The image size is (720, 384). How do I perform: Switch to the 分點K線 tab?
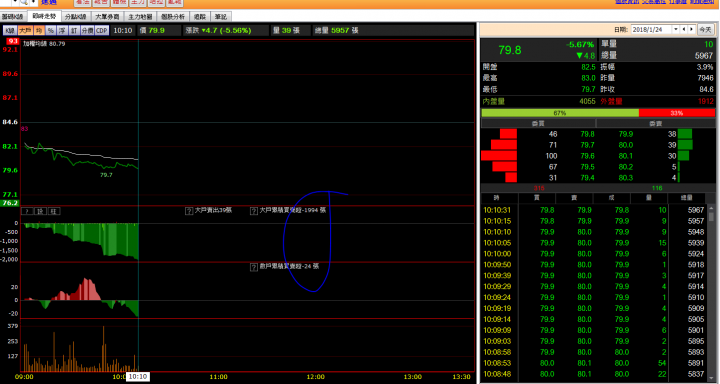[x=76, y=17]
